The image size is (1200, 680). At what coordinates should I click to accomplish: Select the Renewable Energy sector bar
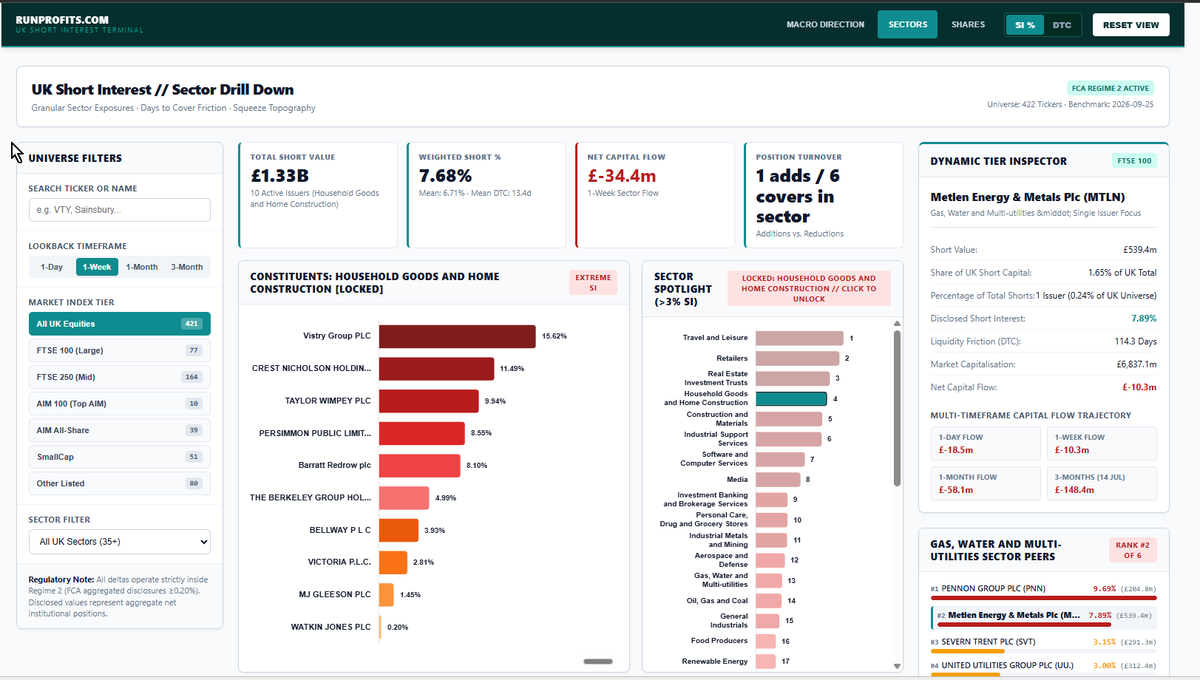point(766,661)
